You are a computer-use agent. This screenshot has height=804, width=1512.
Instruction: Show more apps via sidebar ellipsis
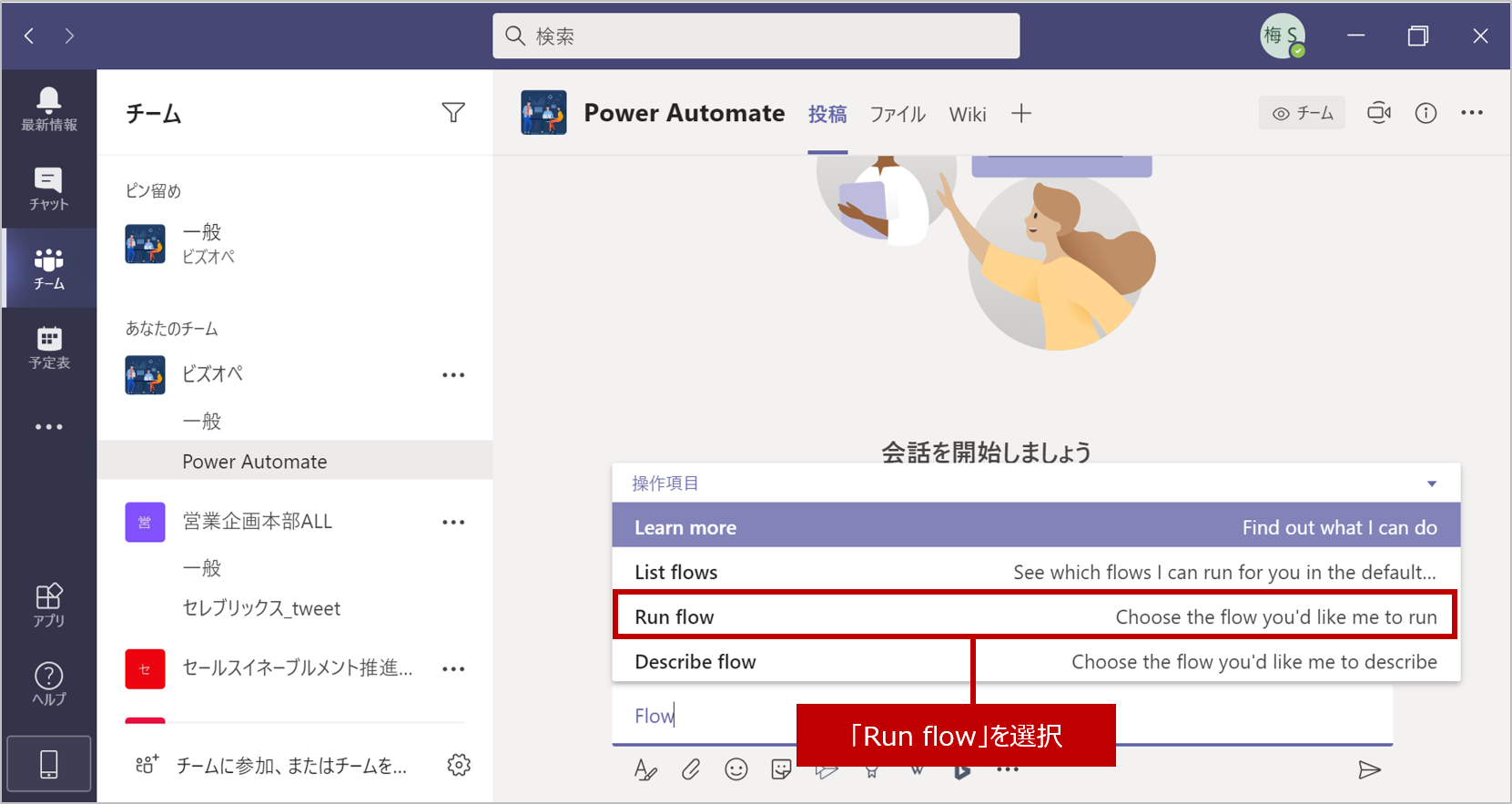pyautogui.click(x=49, y=426)
